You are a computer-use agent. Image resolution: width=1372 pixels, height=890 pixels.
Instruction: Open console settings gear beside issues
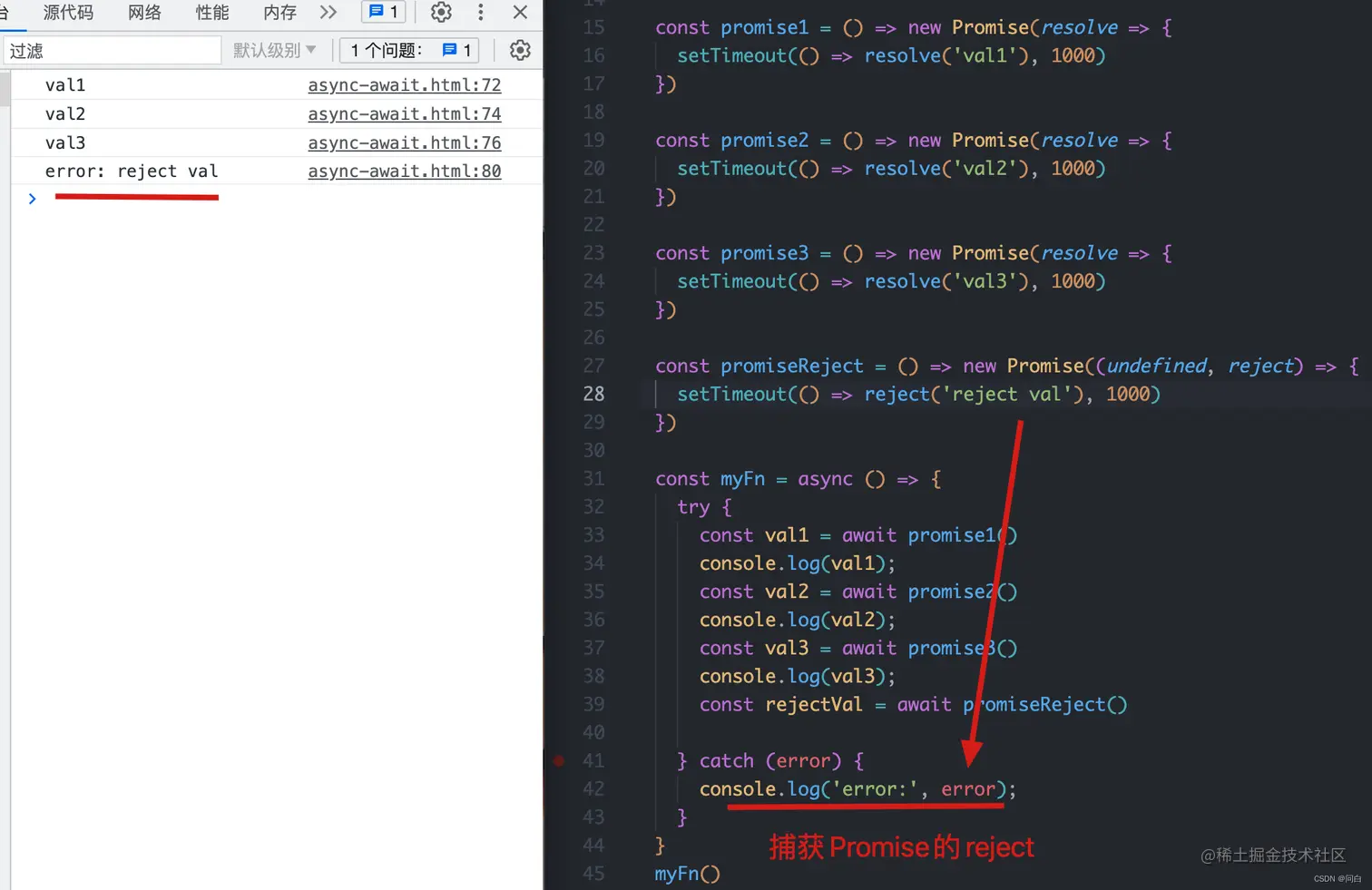(x=520, y=50)
